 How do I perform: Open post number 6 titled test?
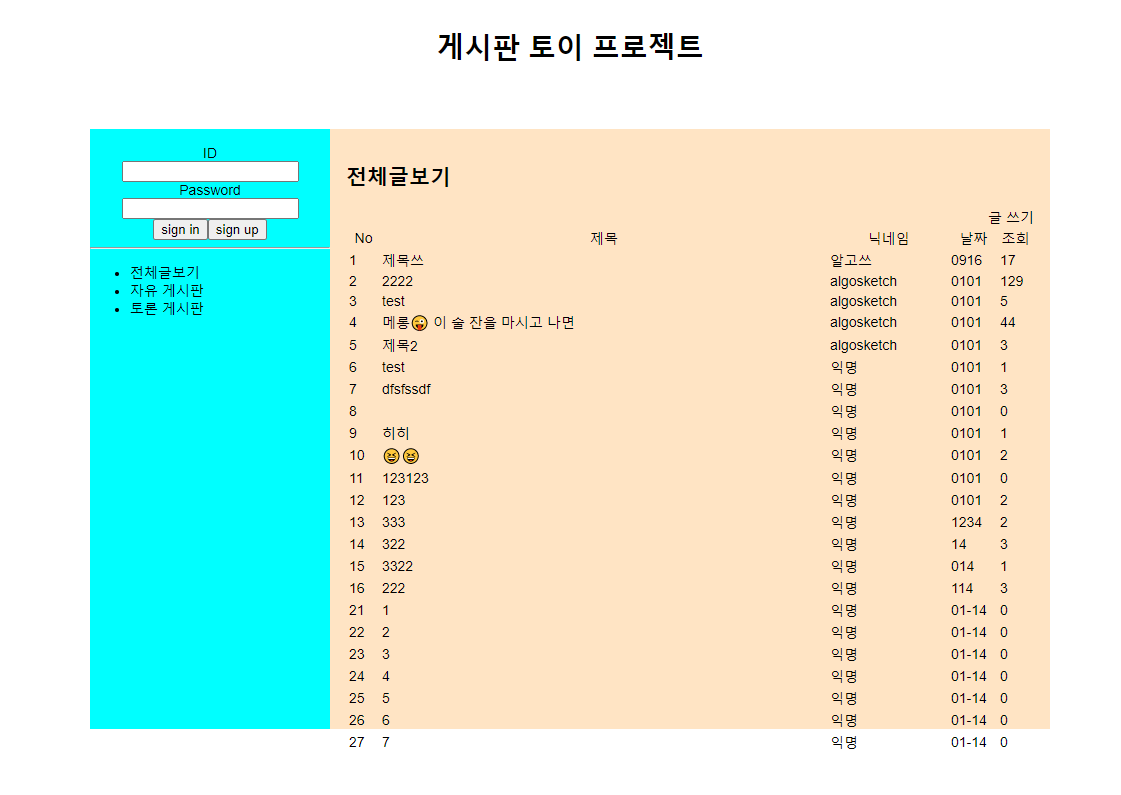click(x=393, y=367)
